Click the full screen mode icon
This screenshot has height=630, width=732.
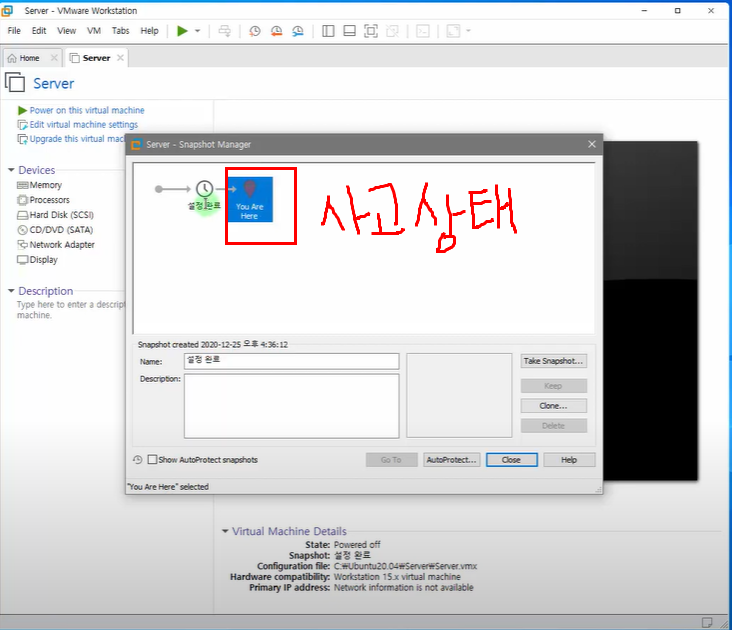pos(371,31)
